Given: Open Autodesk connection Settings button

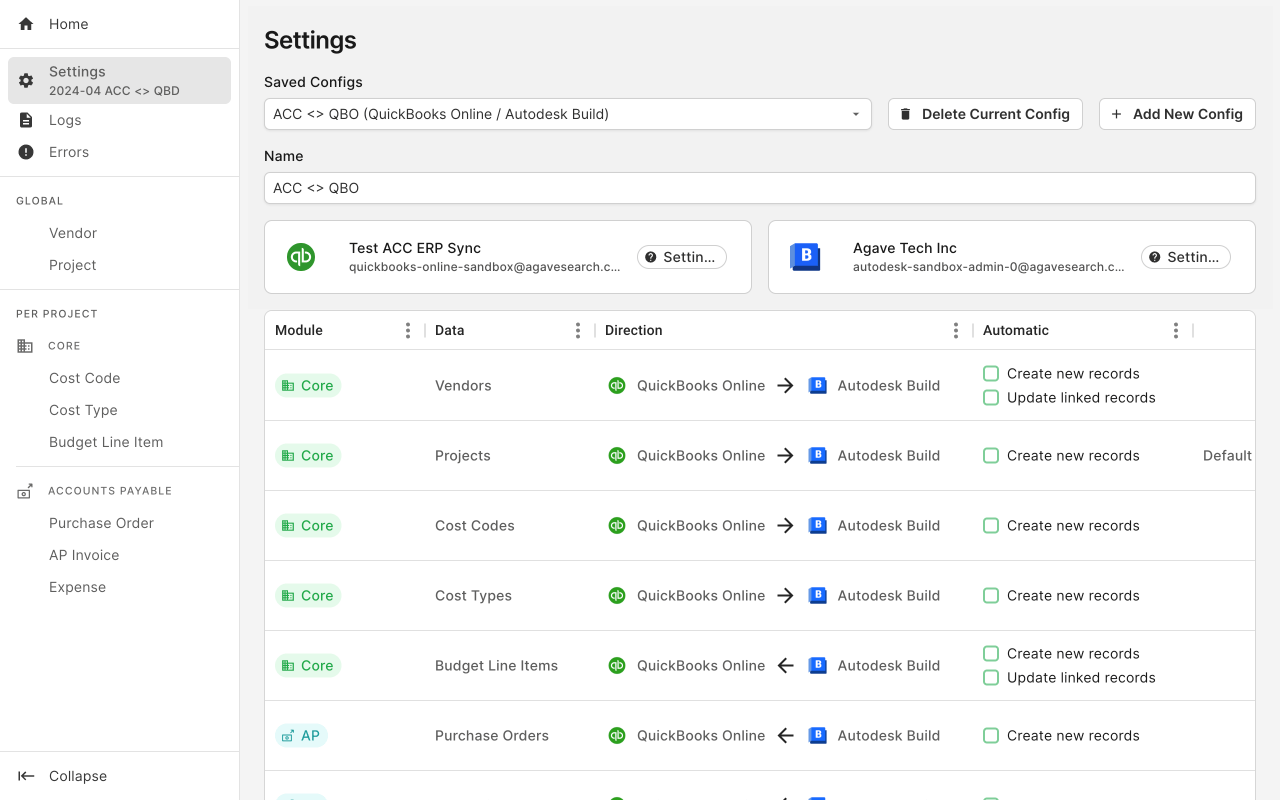Looking at the screenshot, I should click(x=1186, y=257).
